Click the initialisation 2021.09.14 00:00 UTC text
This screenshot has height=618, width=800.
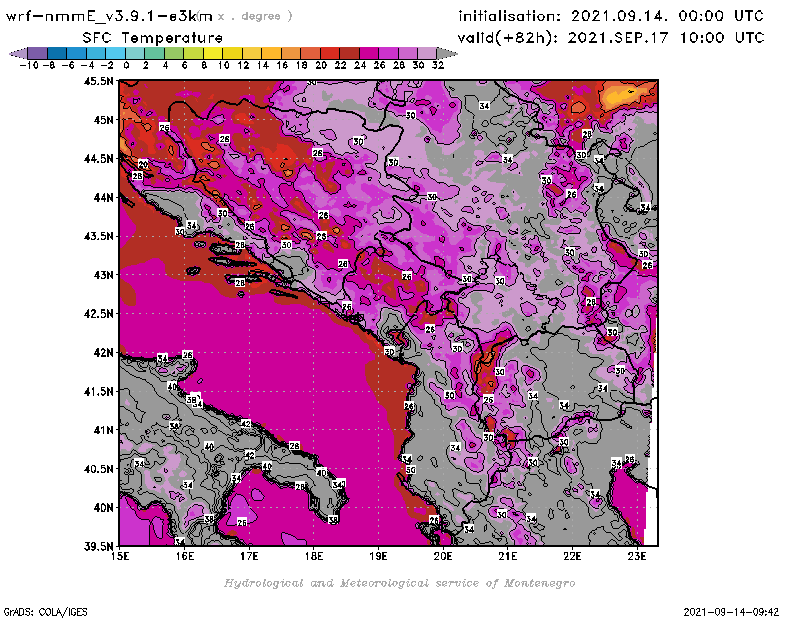pos(611,16)
